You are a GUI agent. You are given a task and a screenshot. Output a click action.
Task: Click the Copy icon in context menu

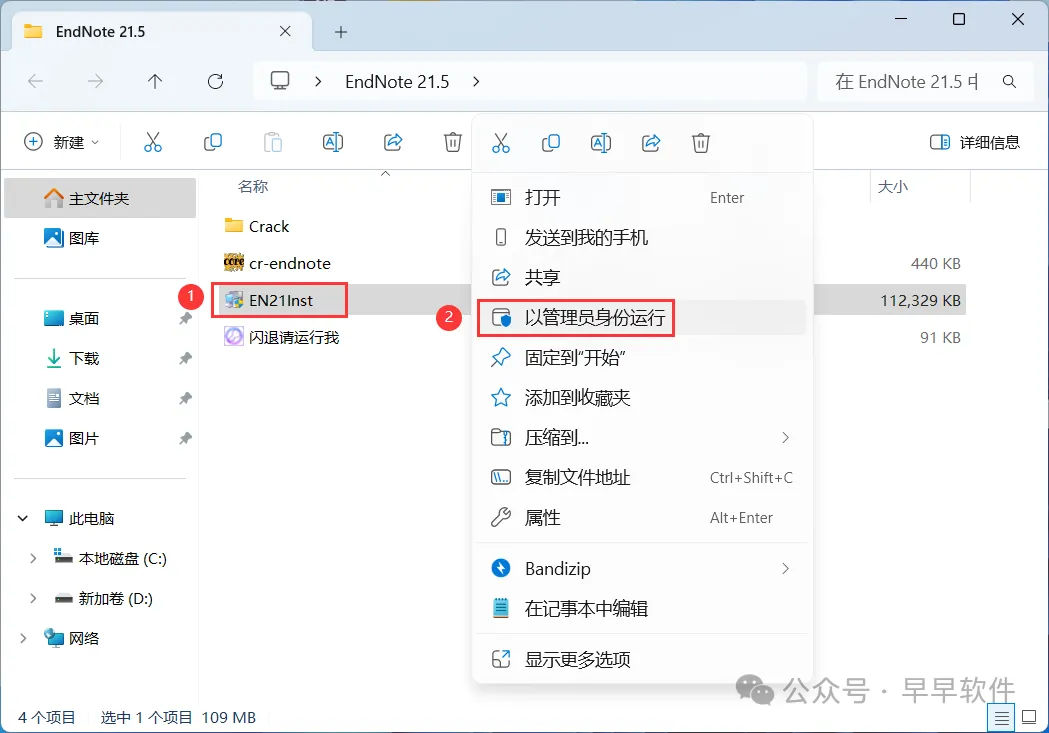pyautogui.click(x=551, y=142)
